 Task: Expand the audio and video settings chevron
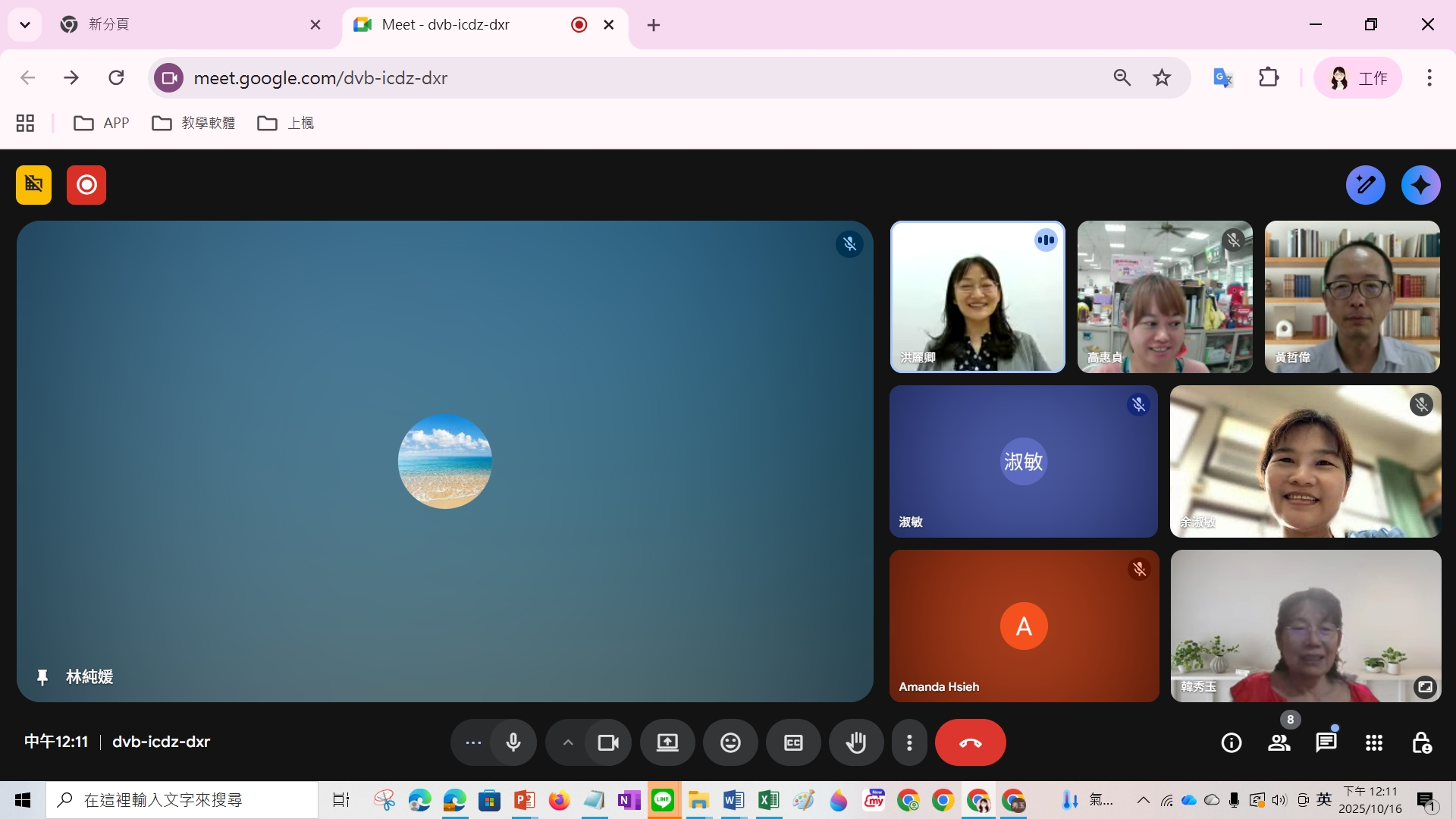567,742
